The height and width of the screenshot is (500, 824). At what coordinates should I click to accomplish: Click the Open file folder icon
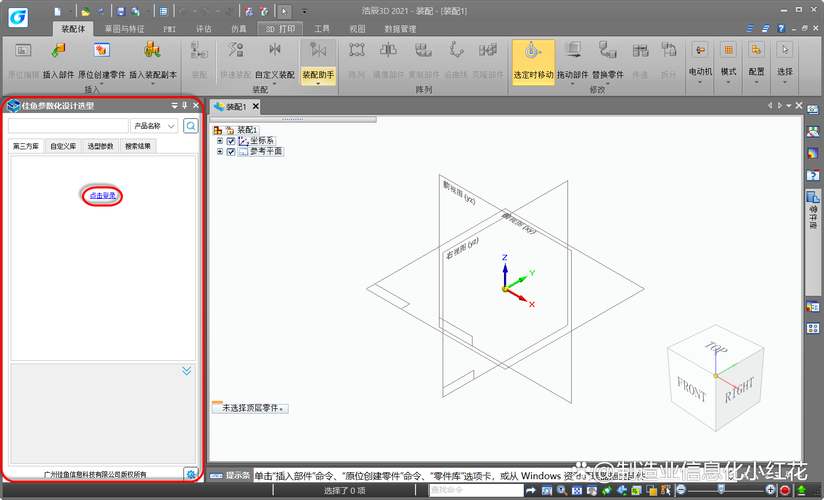pyautogui.click(x=86, y=11)
